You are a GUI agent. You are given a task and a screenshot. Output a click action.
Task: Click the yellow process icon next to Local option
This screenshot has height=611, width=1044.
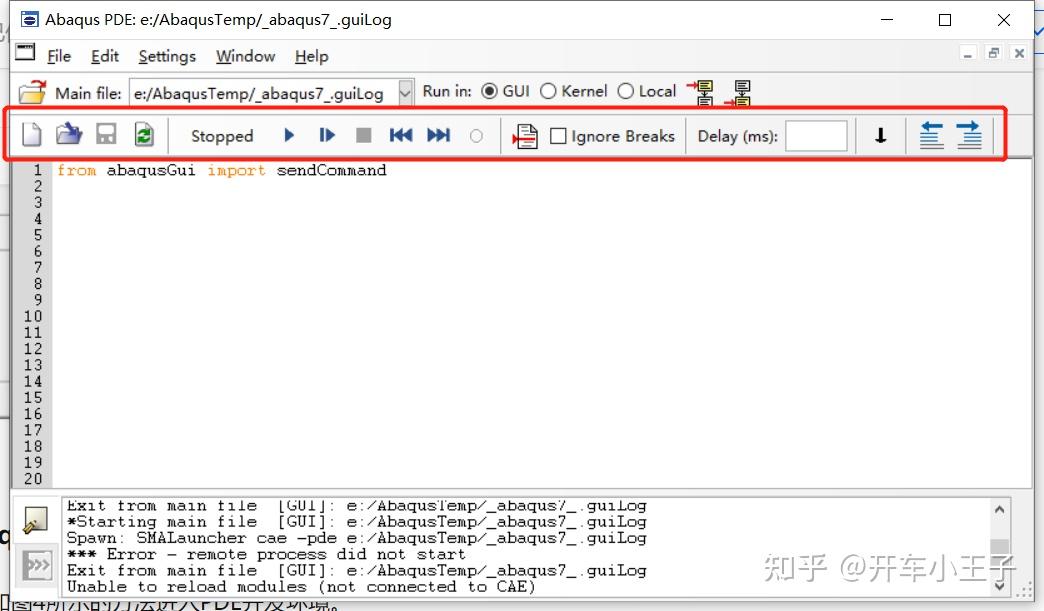pos(701,91)
